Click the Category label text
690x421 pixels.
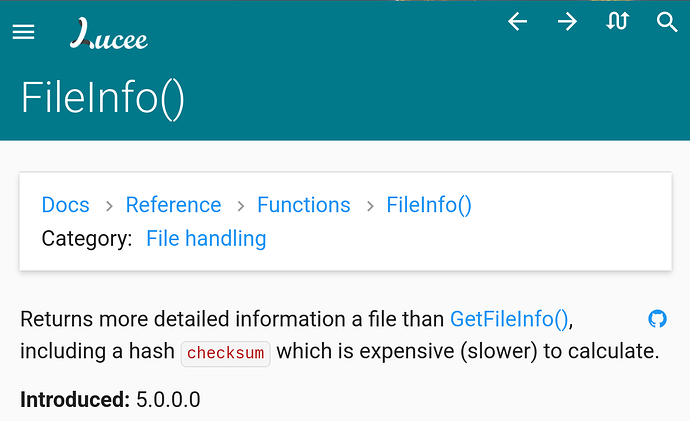point(87,239)
